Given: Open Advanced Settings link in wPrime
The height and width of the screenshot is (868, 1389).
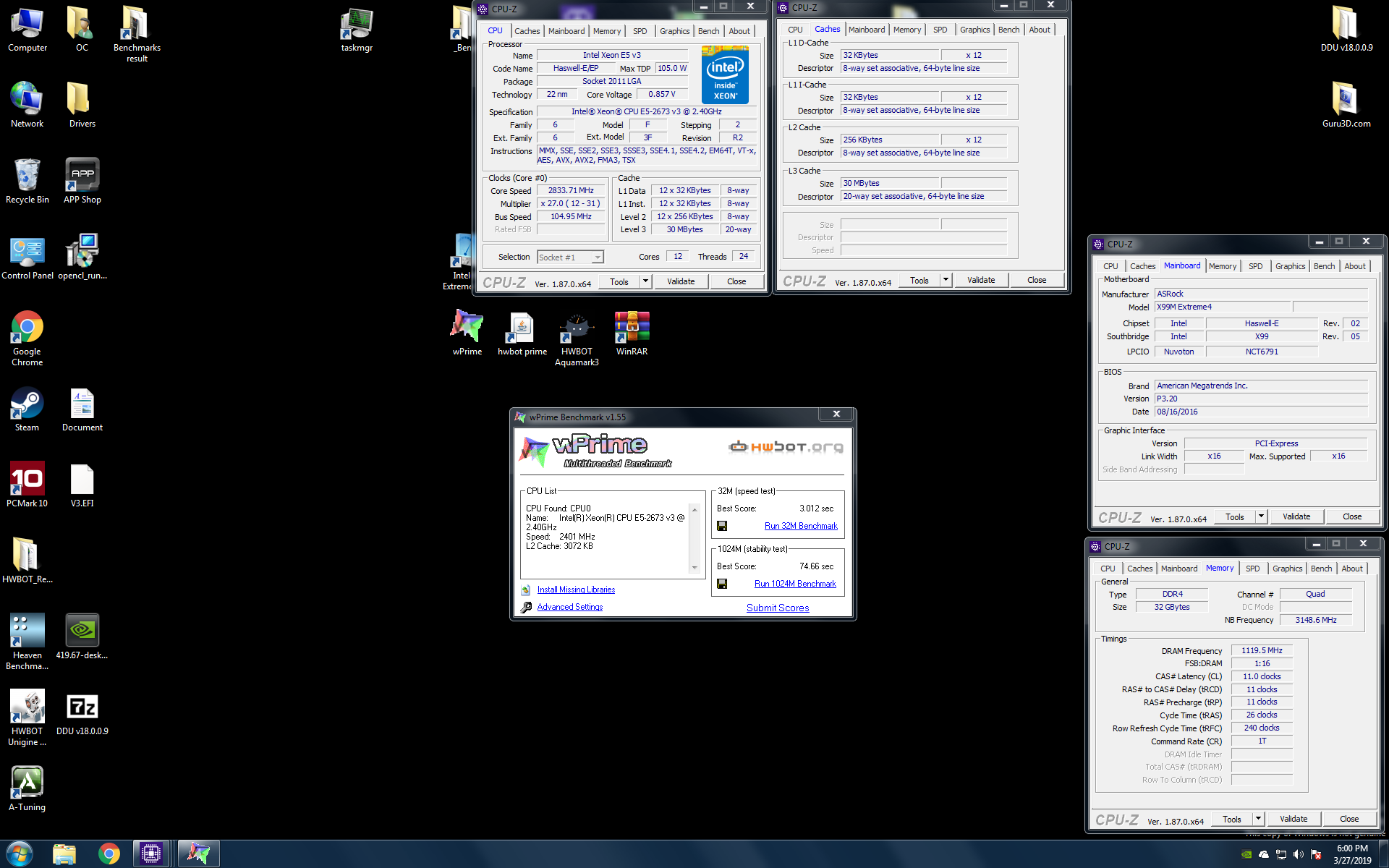Looking at the screenshot, I should point(570,607).
